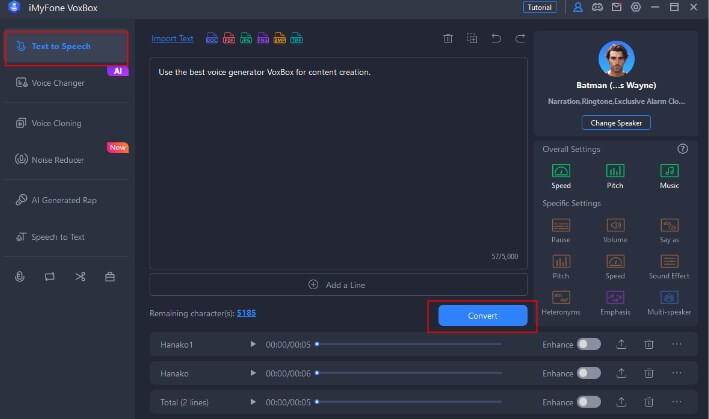Image resolution: width=709 pixels, height=419 pixels.
Task: Open the microphone recording tool in sidebar
Action: [x=19, y=276]
